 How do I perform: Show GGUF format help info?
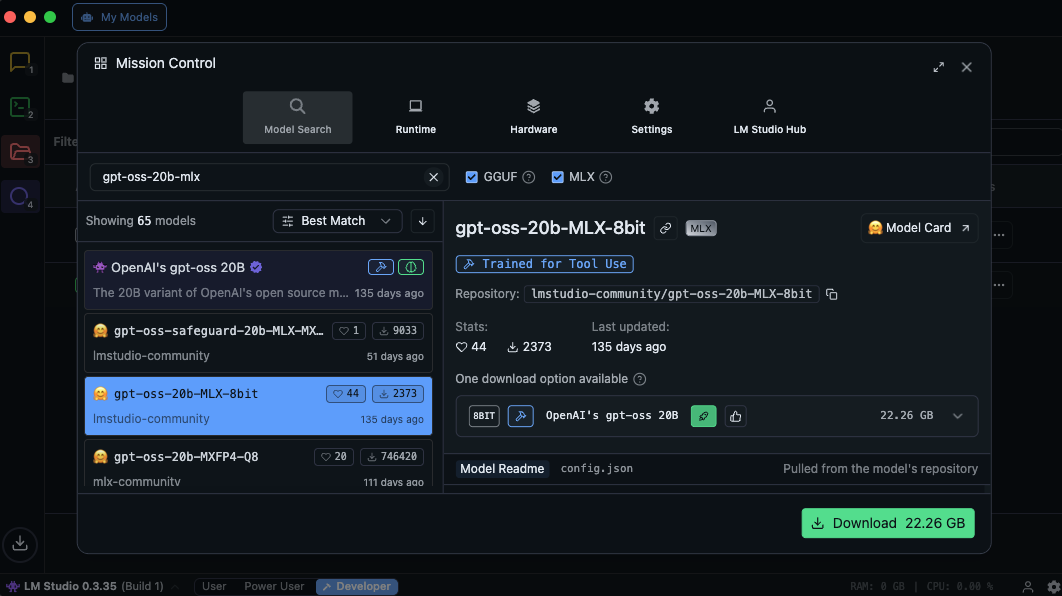[x=529, y=177]
